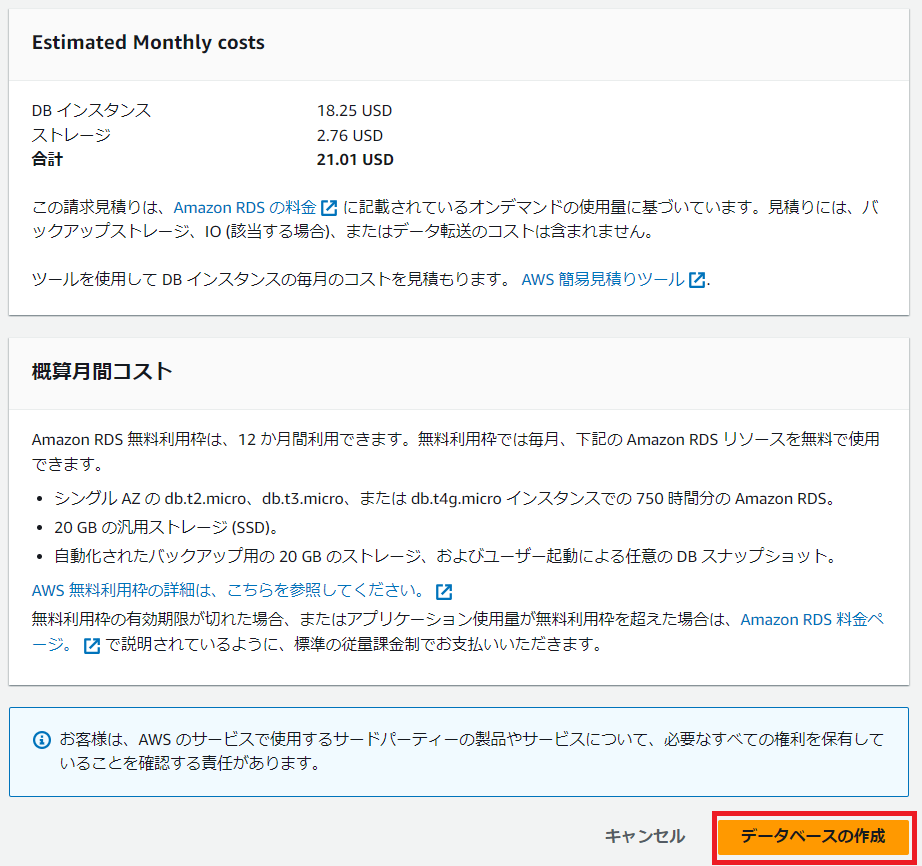Image resolution: width=922 pixels, height=866 pixels.
Task: Click the 18.25 USD instance cost value
Action: (x=355, y=111)
